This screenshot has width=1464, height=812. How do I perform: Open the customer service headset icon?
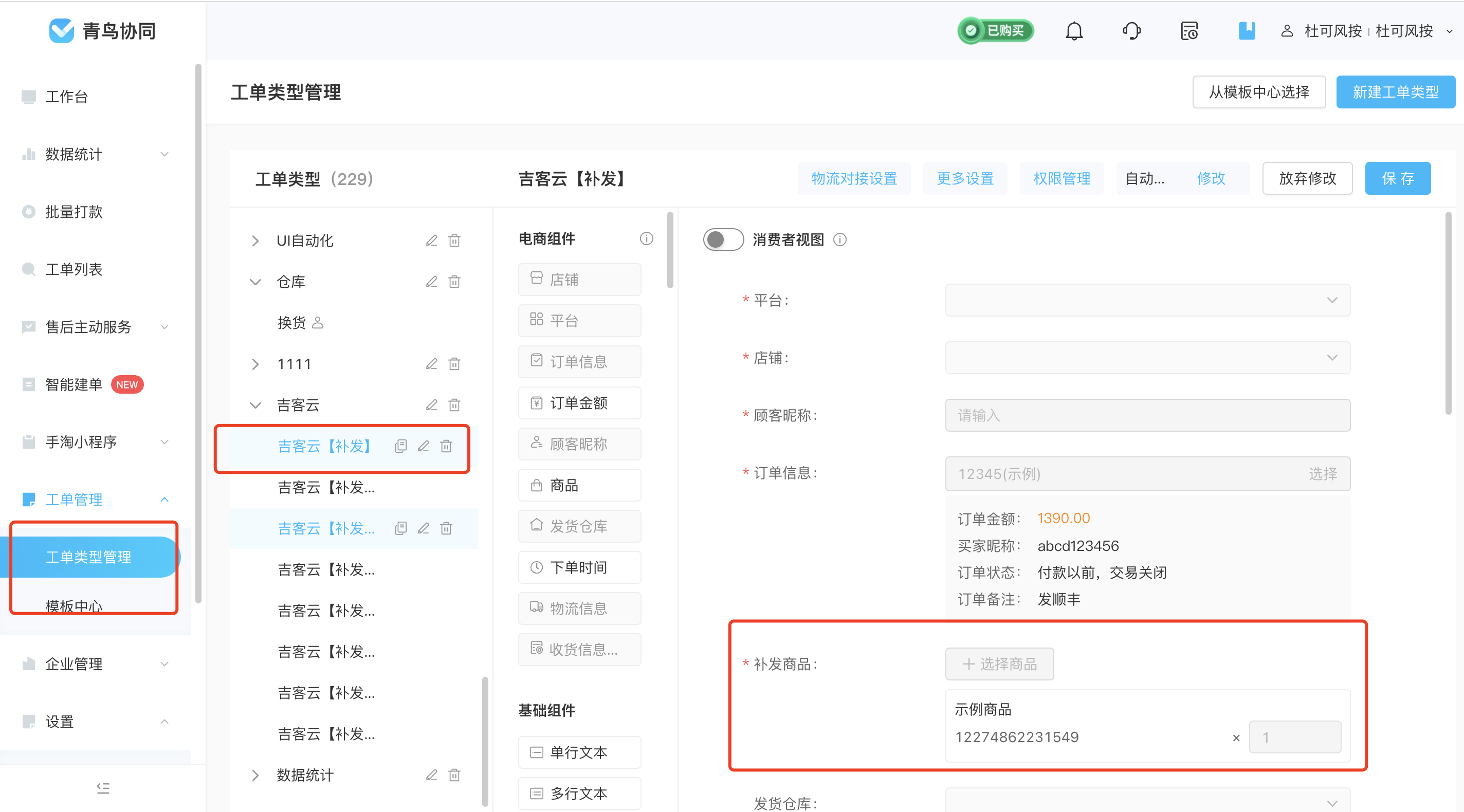click(x=1131, y=31)
